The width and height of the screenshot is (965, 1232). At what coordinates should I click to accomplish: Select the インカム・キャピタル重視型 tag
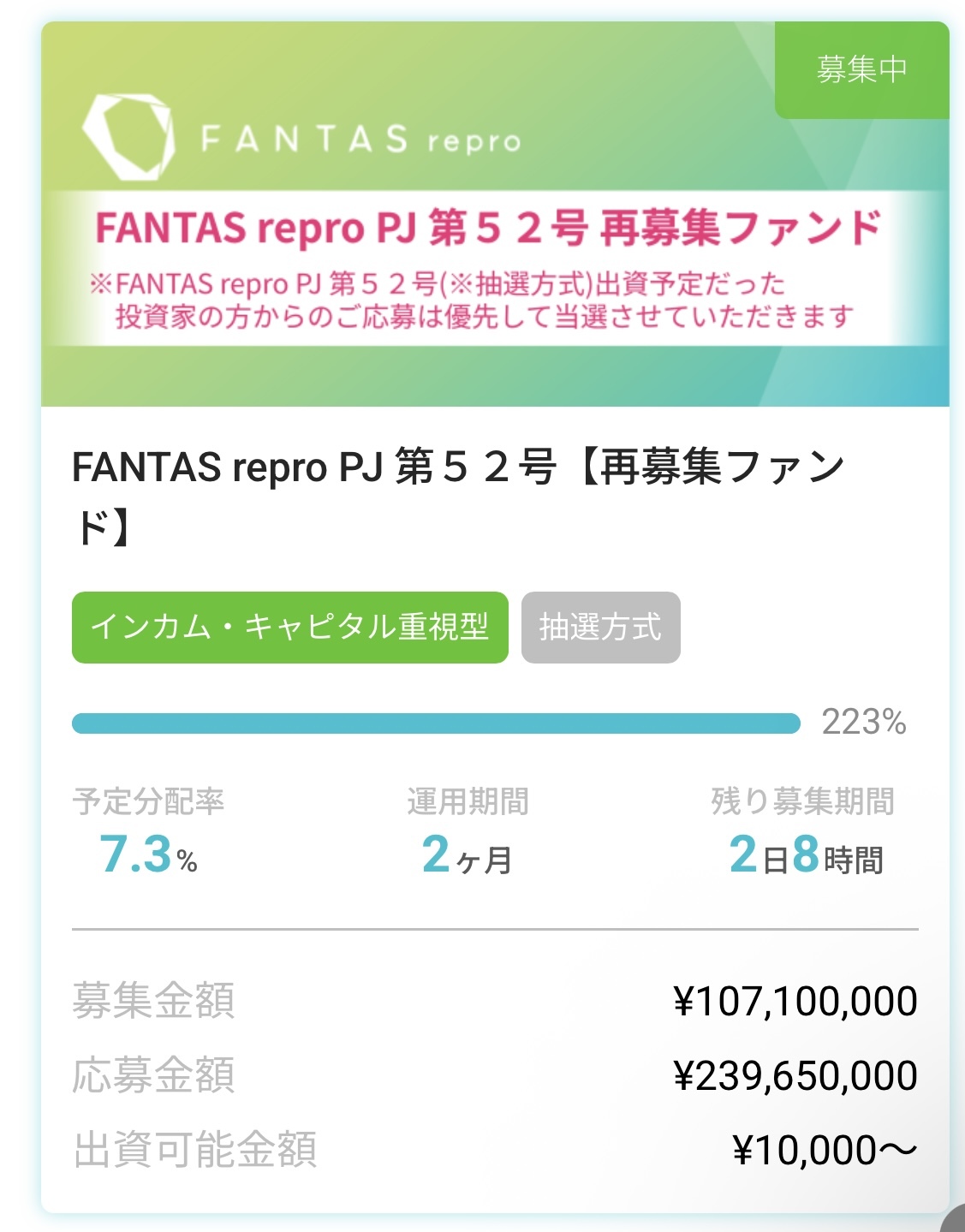289,627
